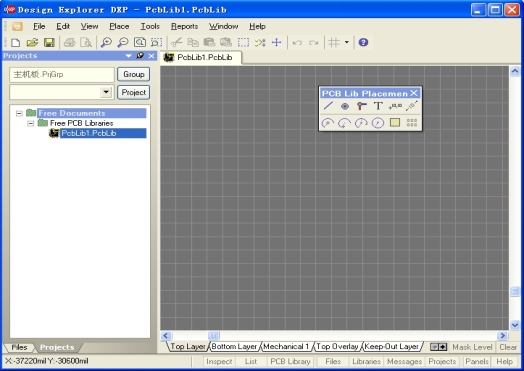Open the Tools menu
The width and height of the screenshot is (524, 371).
[x=150, y=26]
